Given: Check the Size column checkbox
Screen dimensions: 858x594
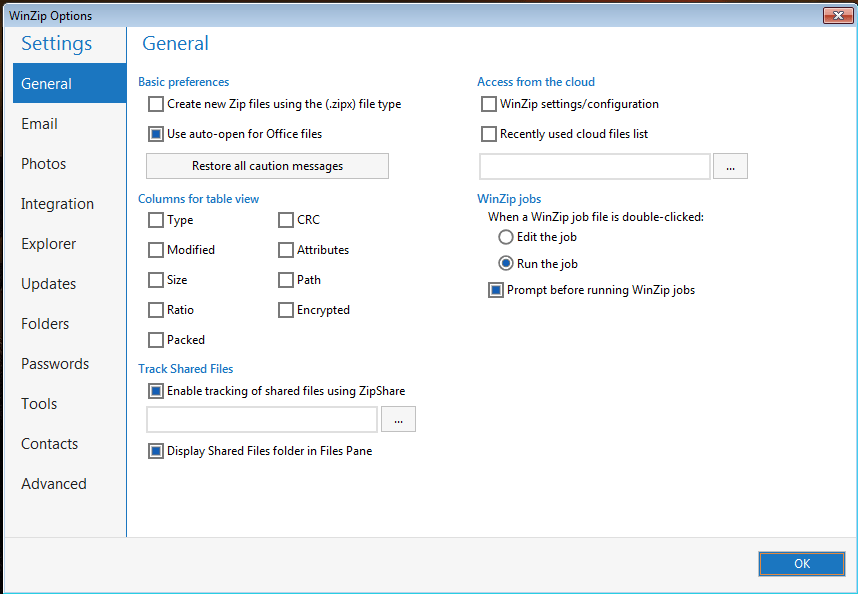Looking at the screenshot, I should click(156, 280).
